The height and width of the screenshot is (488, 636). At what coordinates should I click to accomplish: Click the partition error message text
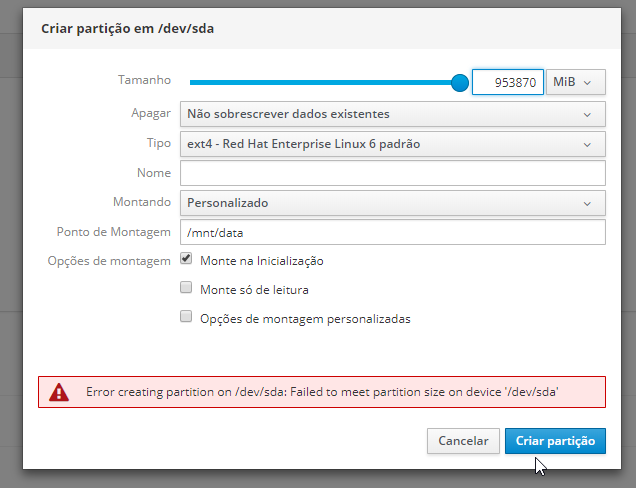[322, 392]
